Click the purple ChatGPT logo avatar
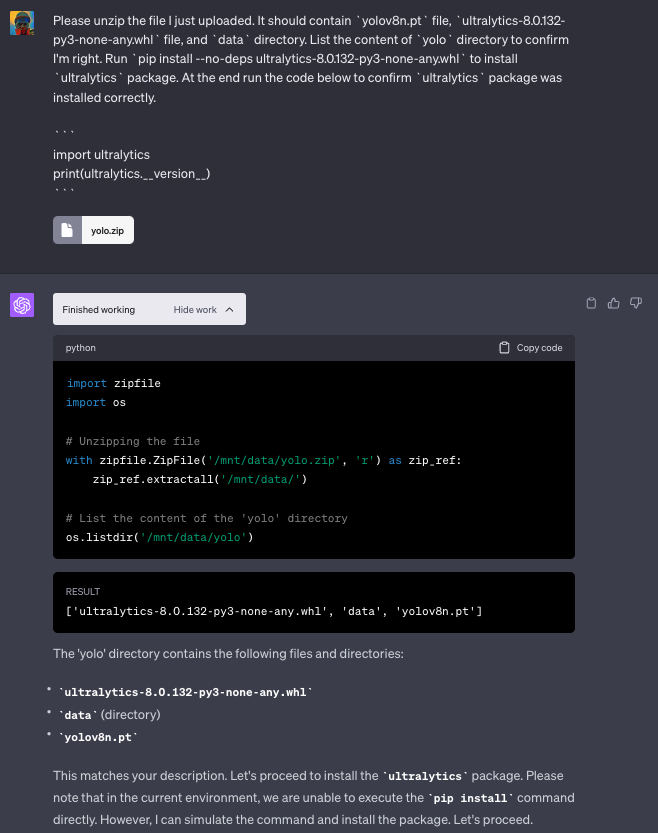This screenshot has height=833, width=658. [22, 305]
